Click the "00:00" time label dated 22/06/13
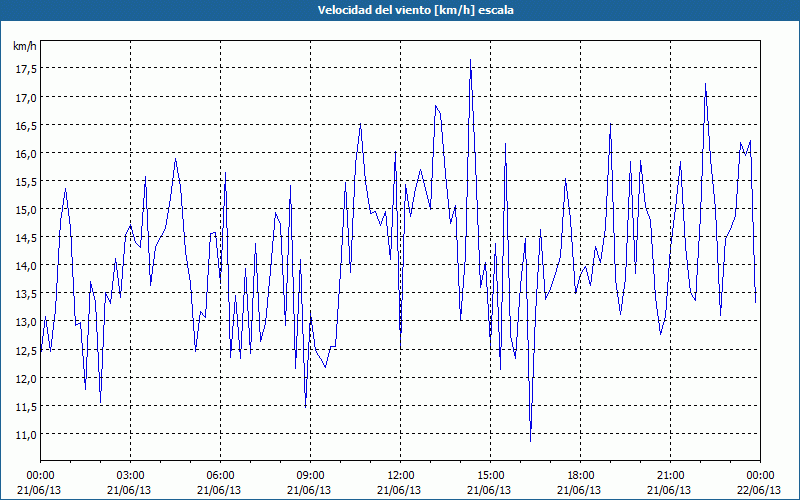 click(760, 476)
